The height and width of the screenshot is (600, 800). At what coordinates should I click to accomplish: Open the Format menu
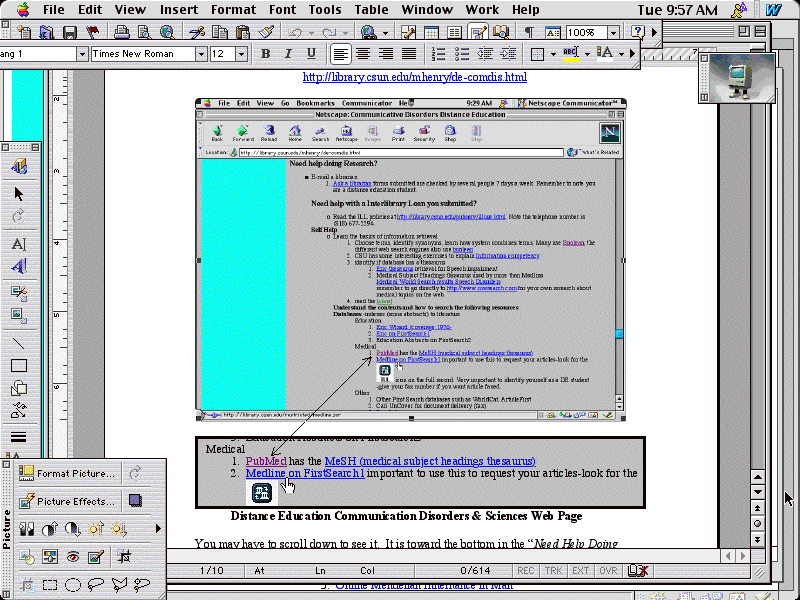233,10
